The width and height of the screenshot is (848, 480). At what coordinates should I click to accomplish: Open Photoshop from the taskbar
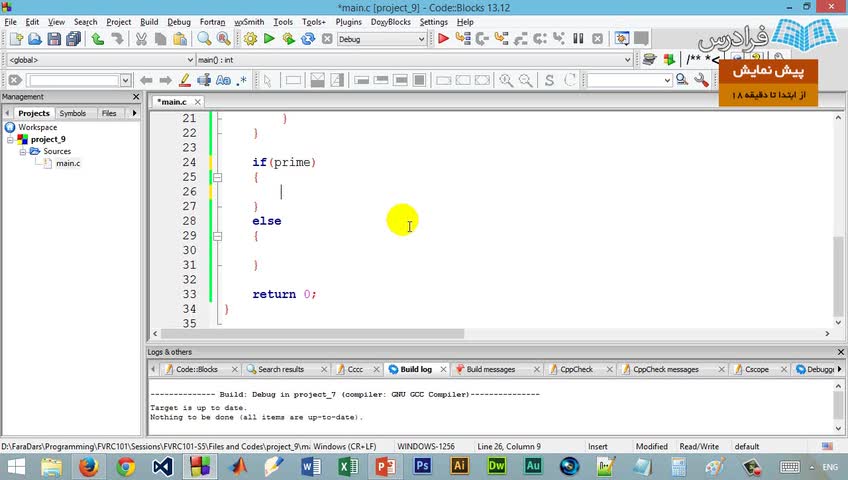422,466
